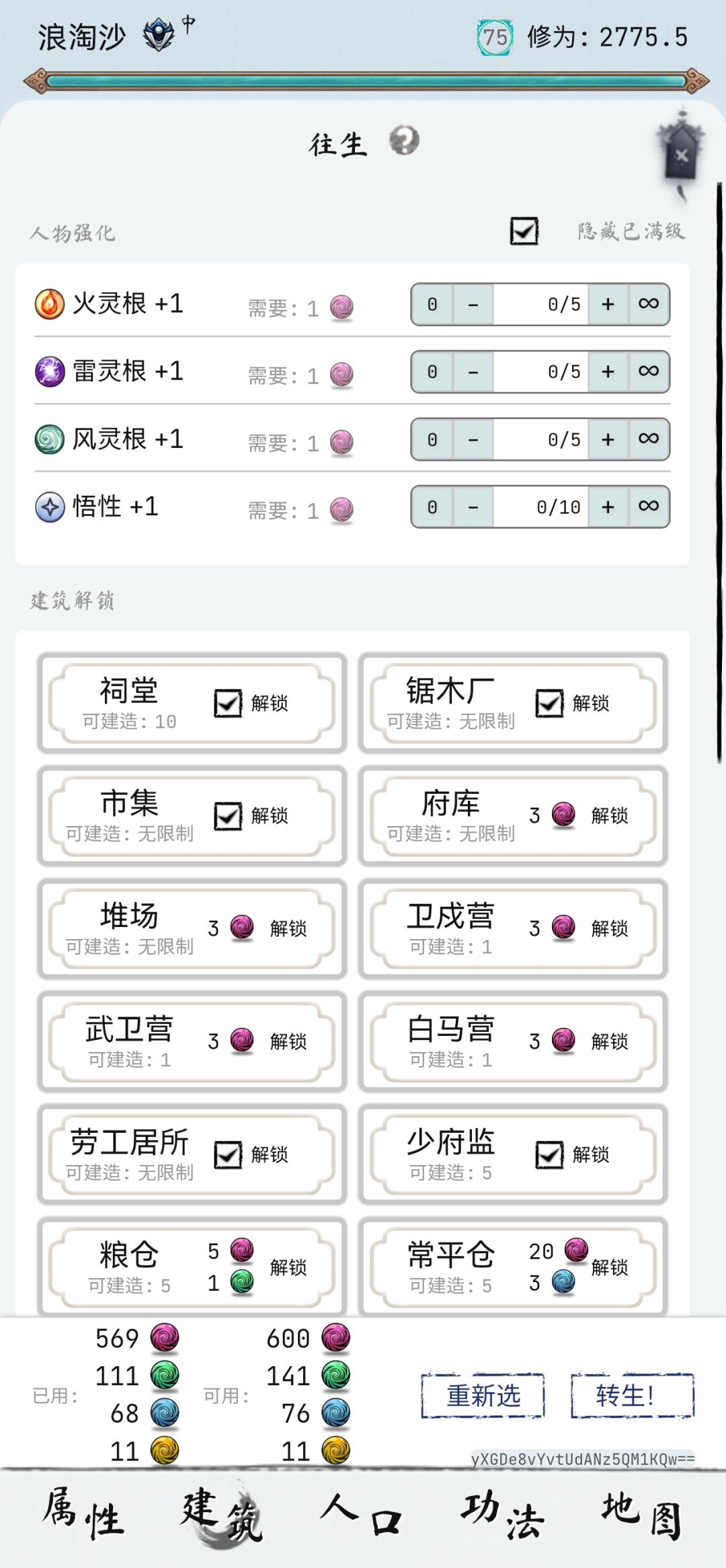Uncheck the 祠堂 unlock checkbox
Viewport: 726px width, 1568px height.
pyautogui.click(x=228, y=704)
